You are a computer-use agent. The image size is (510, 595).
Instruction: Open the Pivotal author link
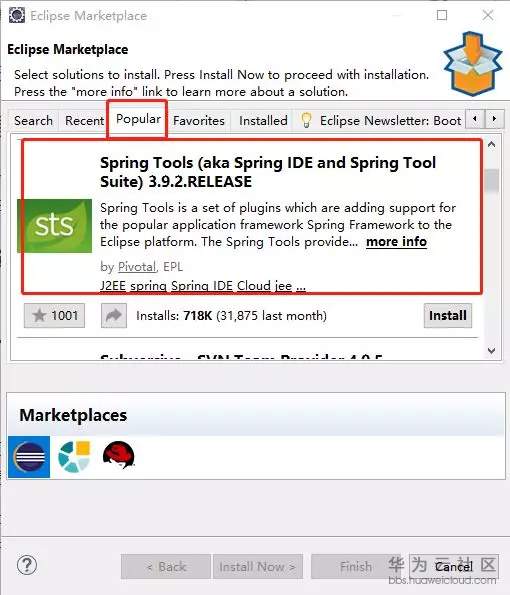tap(137, 267)
